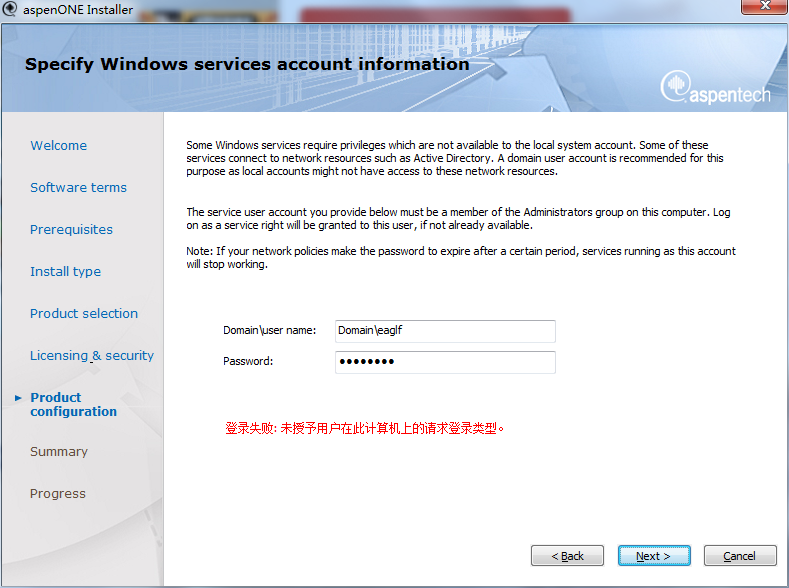Click the Summary step label
The height and width of the screenshot is (588, 789).
click(59, 452)
